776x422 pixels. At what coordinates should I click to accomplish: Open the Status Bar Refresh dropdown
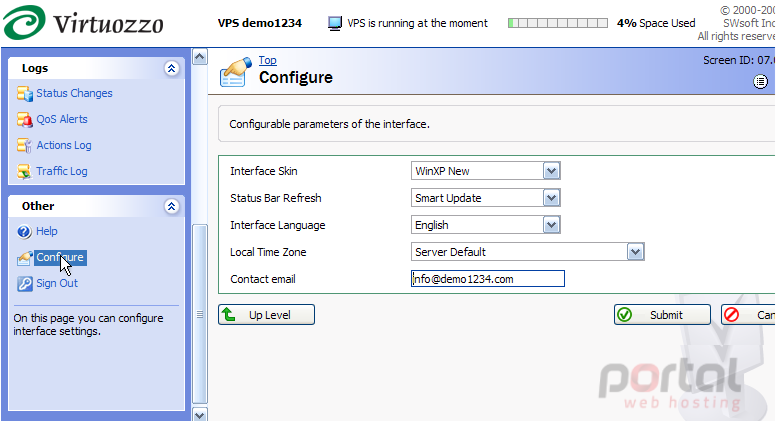pyautogui.click(x=485, y=198)
